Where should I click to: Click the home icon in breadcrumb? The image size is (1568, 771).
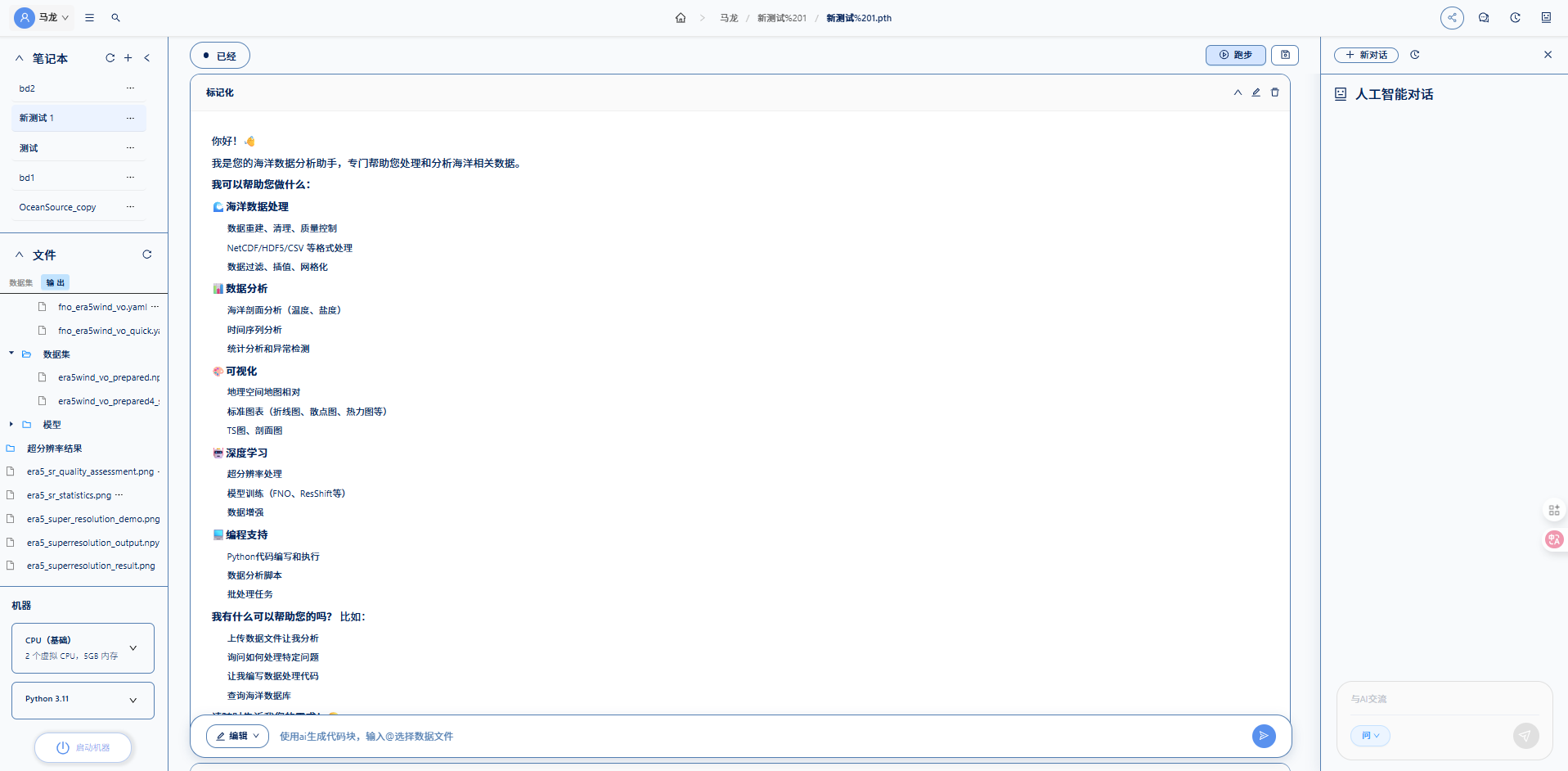click(x=681, y=18)
